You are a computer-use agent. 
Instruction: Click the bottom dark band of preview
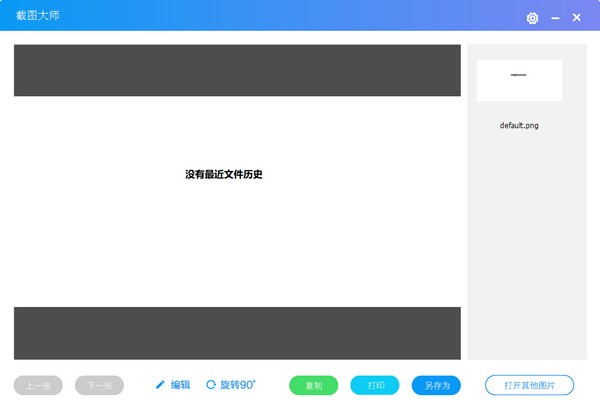tap(237, 333)
